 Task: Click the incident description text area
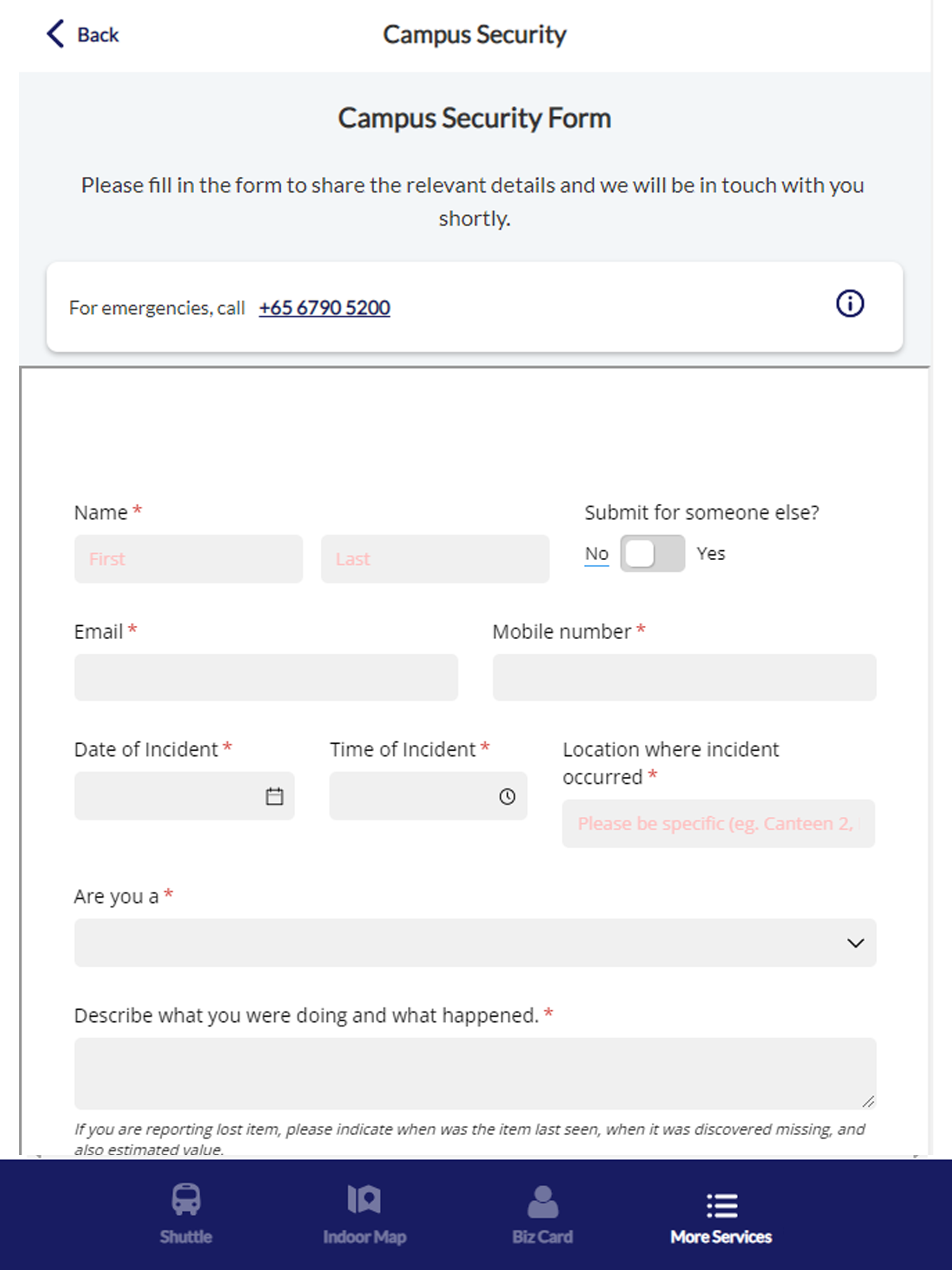point(475,1072)
